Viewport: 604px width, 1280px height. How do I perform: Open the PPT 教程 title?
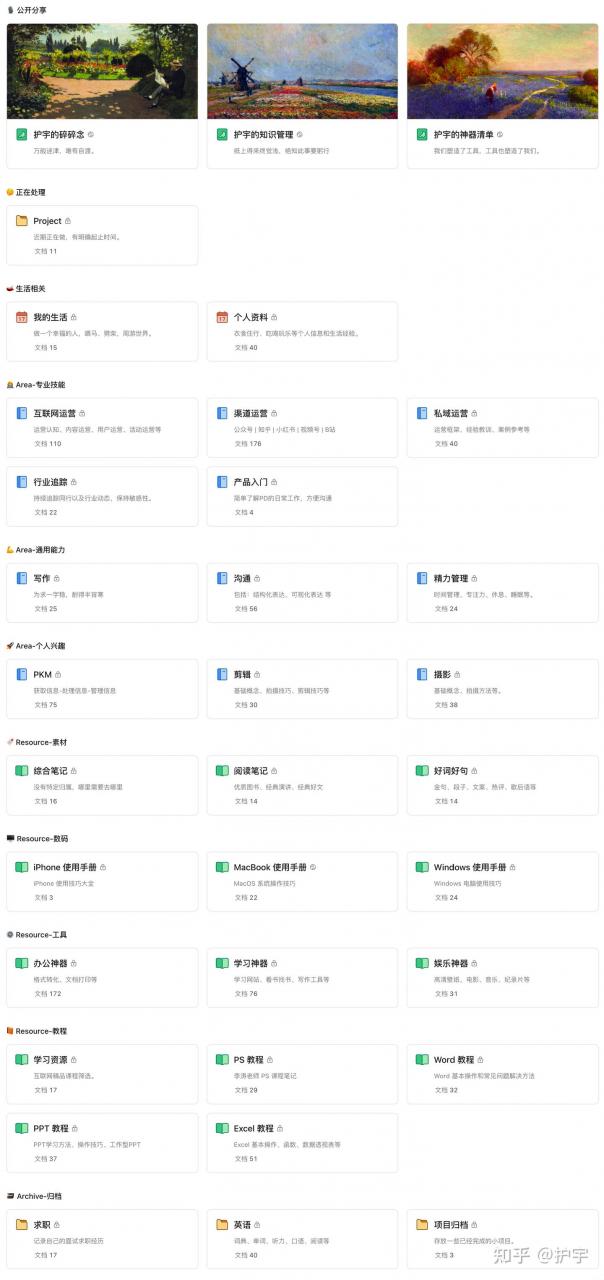(51, 1129)
